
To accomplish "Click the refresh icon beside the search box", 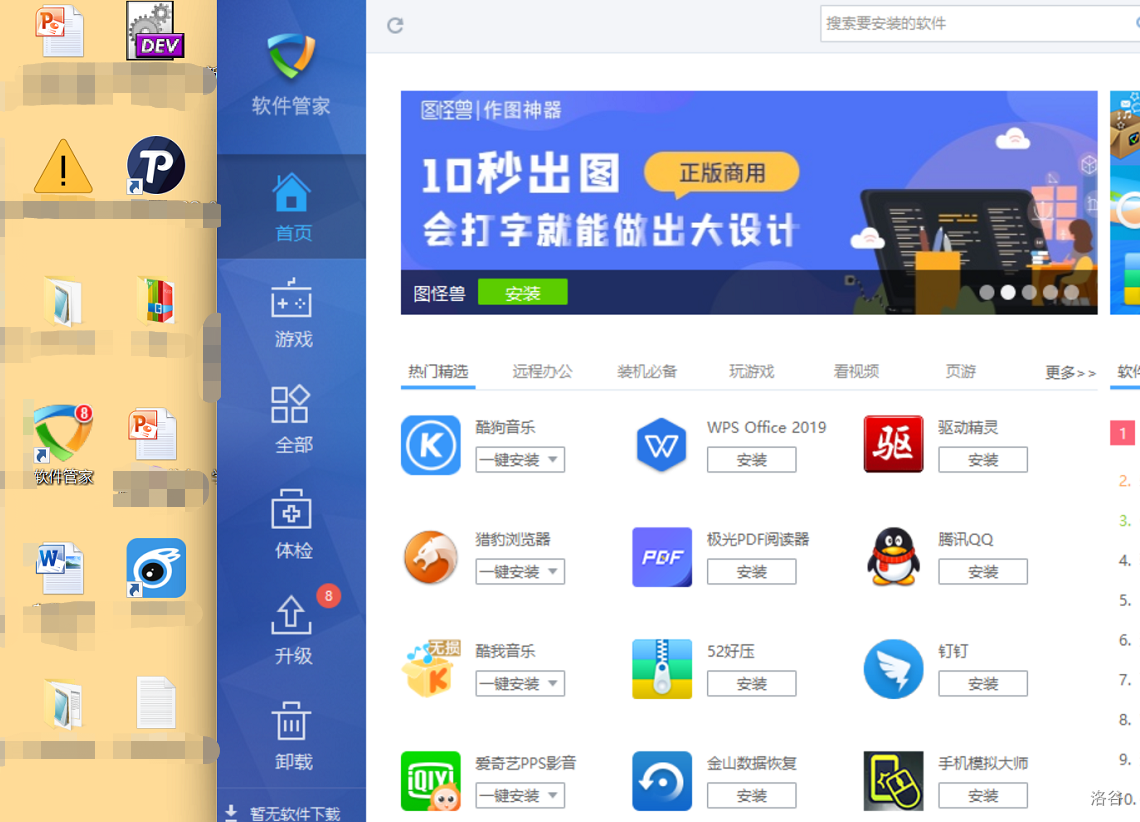I will tap(395, 25).
